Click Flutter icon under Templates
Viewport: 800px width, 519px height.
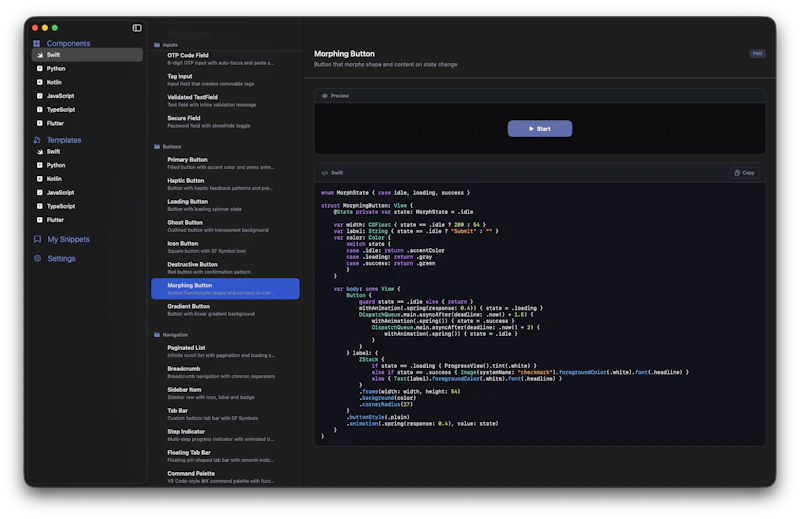[40, 220]
